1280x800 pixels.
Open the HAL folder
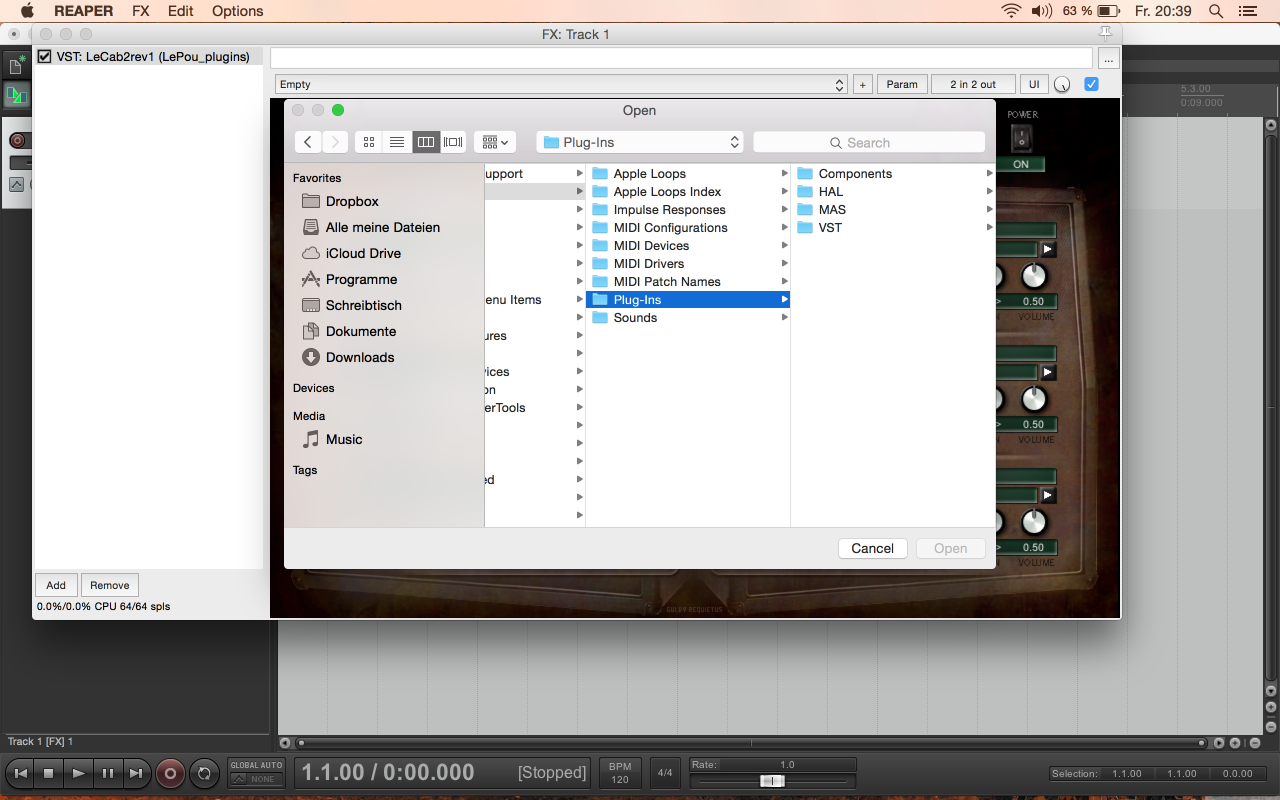pyautogui.click(x=893, y=191)
